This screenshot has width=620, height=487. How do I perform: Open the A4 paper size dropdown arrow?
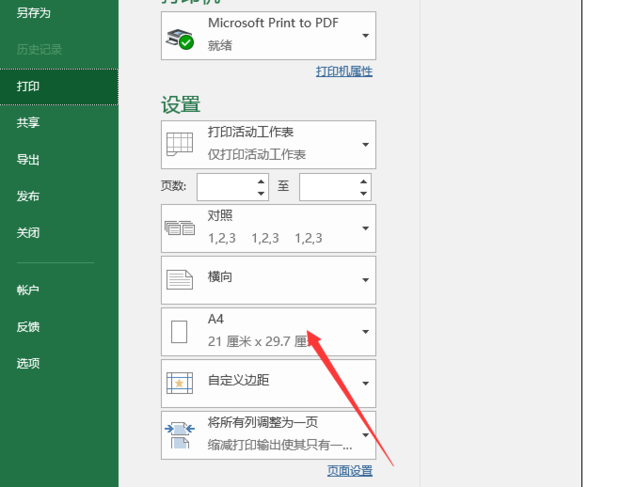pyautogui.click(x=366, y=332)
